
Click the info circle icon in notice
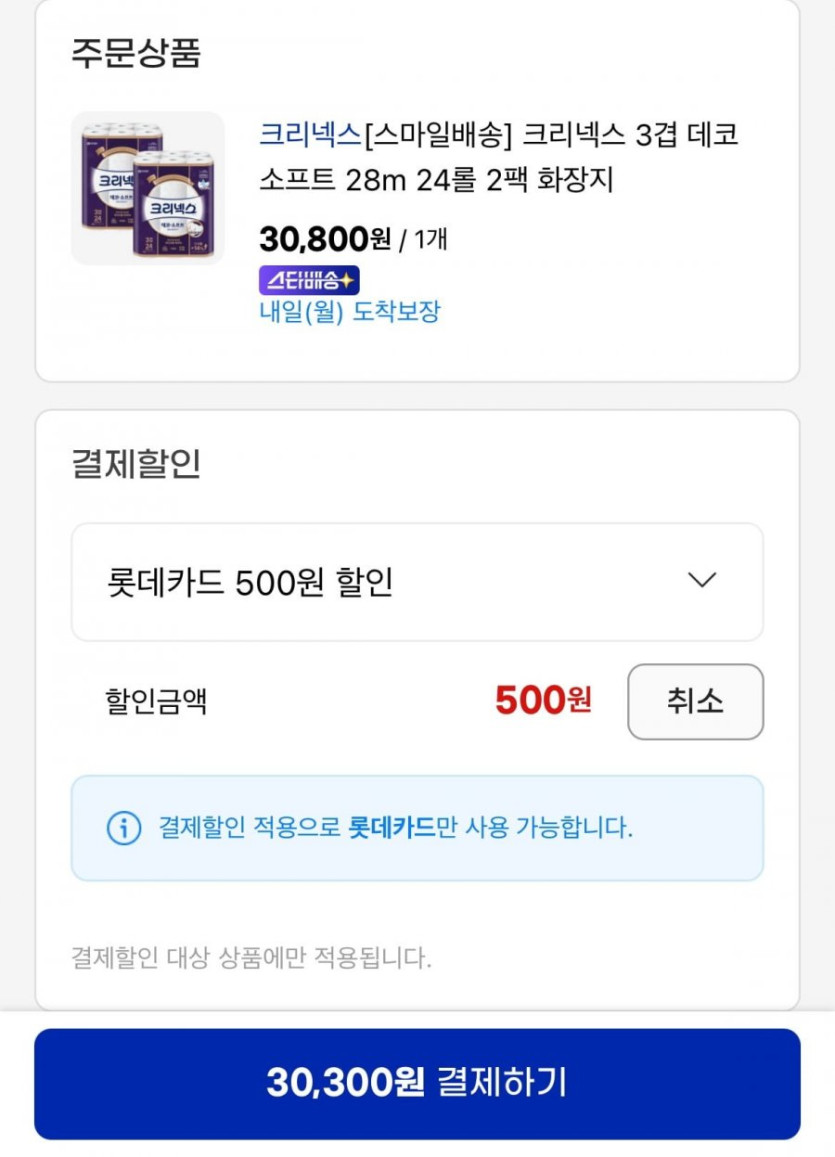(x=124, y=828)
